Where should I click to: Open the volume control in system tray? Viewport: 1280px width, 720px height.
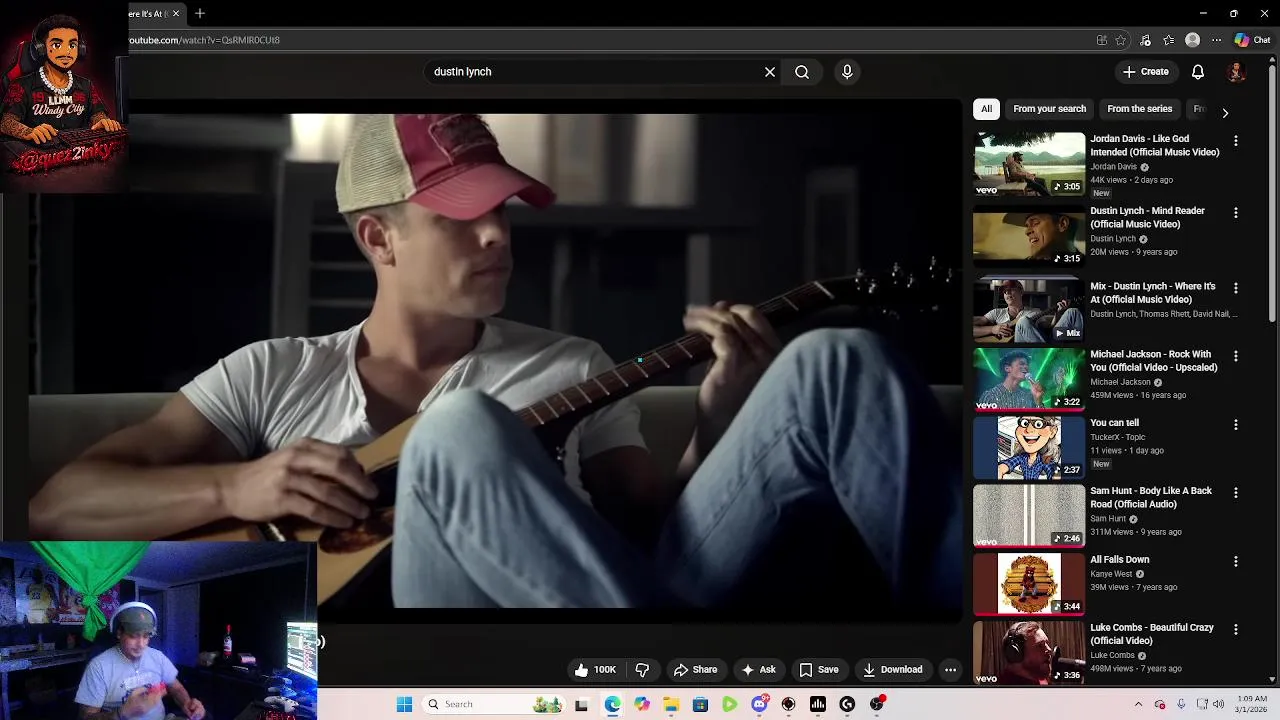click(x=1218, y=704)
